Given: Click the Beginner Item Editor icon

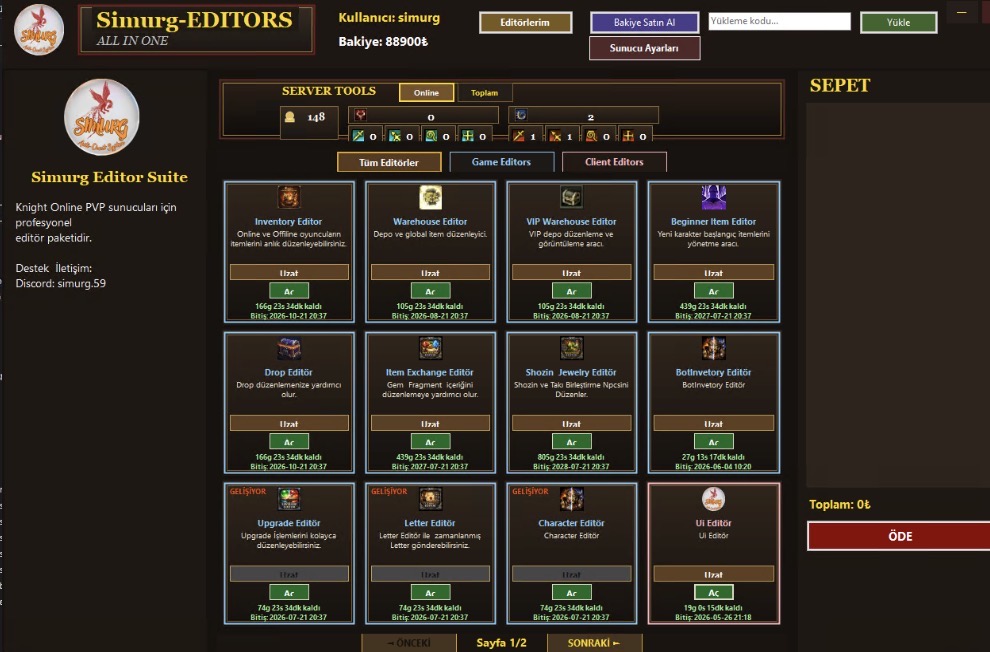Looking at the screenshot, I should click(713, 198).
